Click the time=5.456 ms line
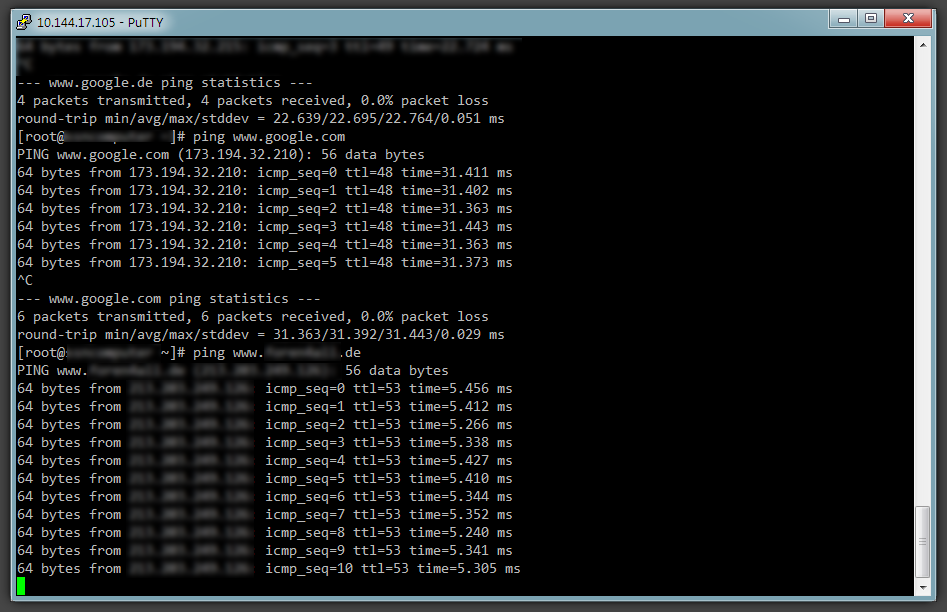This screenshot has height=612, width=947. [x=265, y=389]
